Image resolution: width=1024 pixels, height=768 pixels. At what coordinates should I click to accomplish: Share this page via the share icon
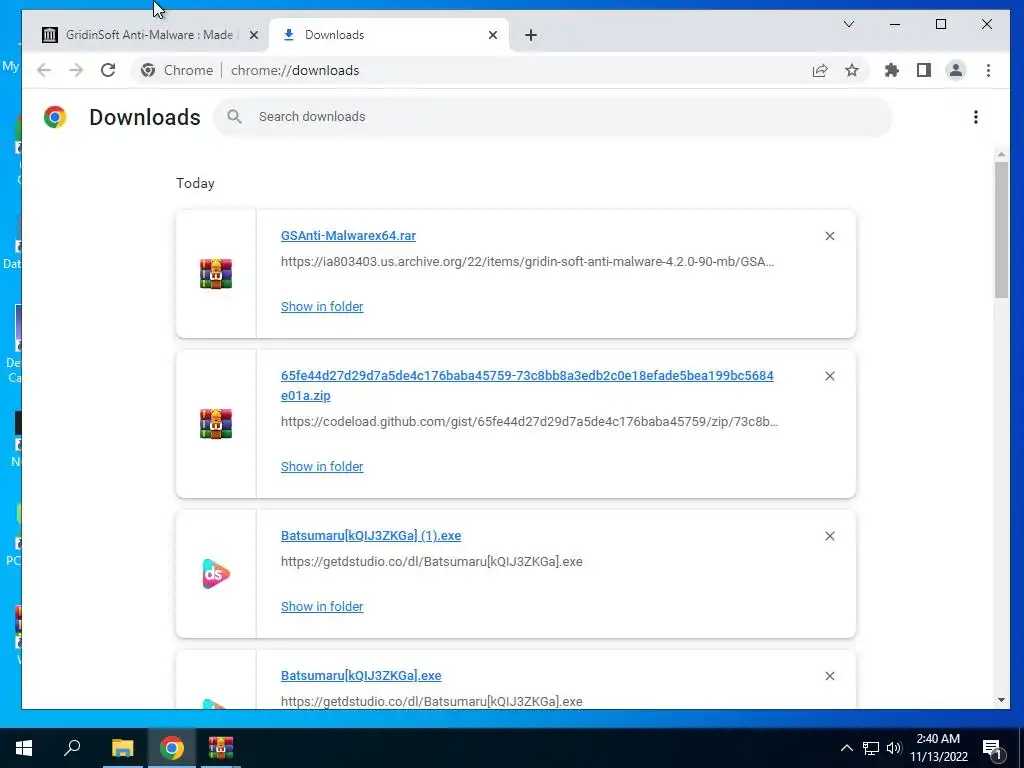coord(820,71)
